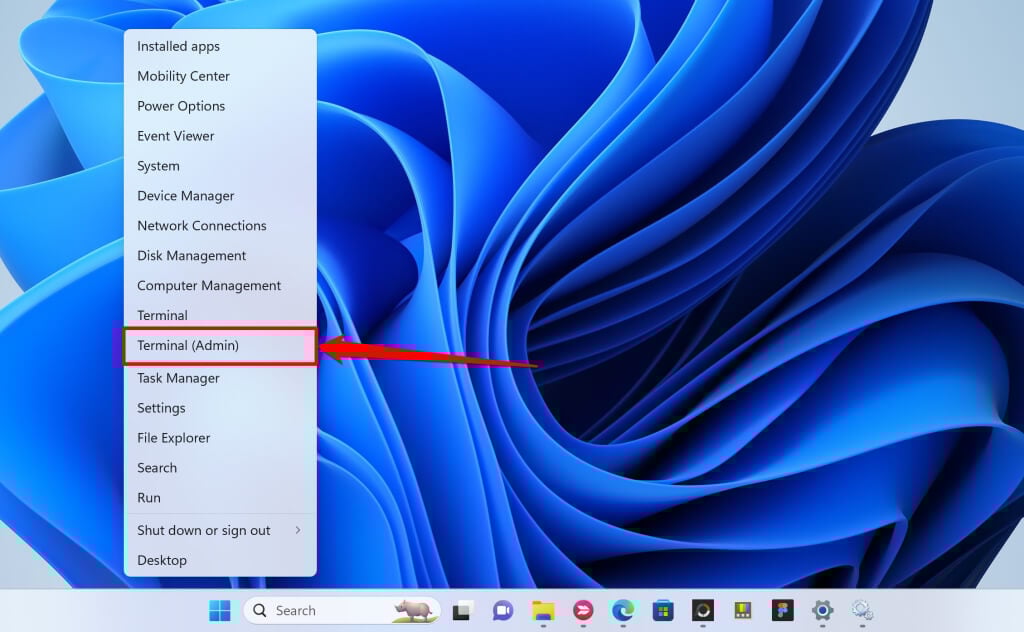Open Task View in the taskbar
Screen dimensions: 1024x632
pyautogui.click(x=463, y=610)
